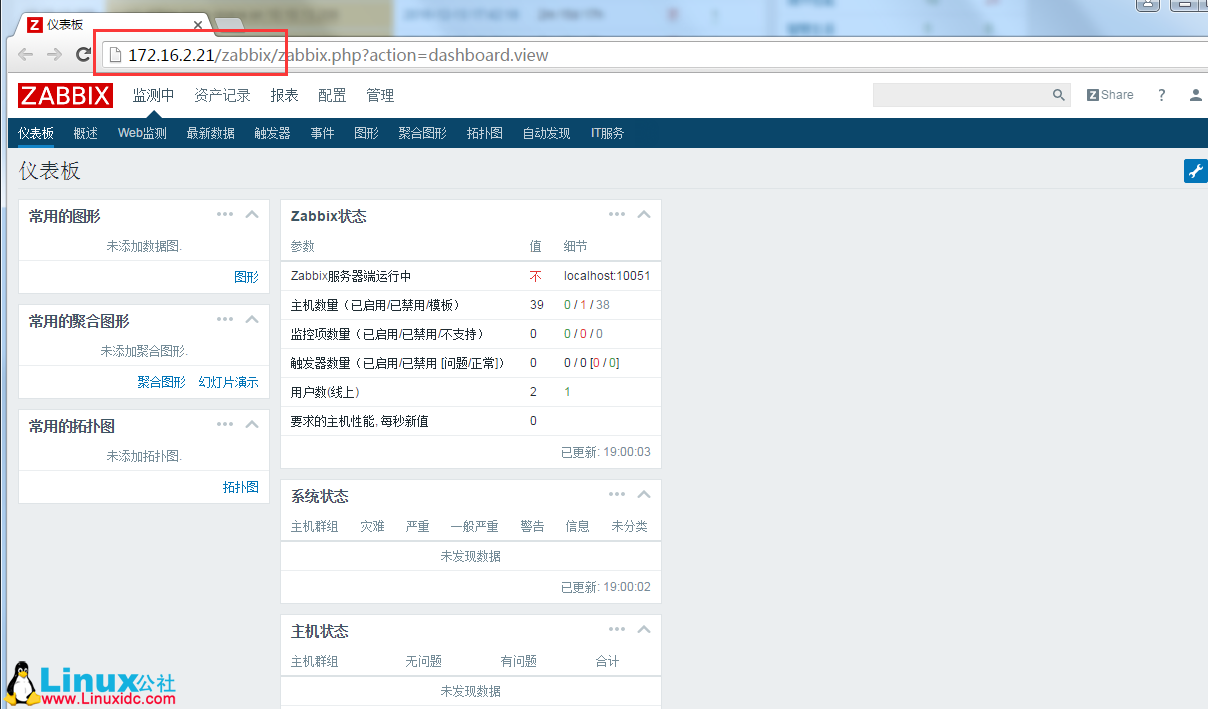Viewport: 1208px width, 709px height.
Task: Open the 系统状态 widget menu dots
Action: click(616, 494)
